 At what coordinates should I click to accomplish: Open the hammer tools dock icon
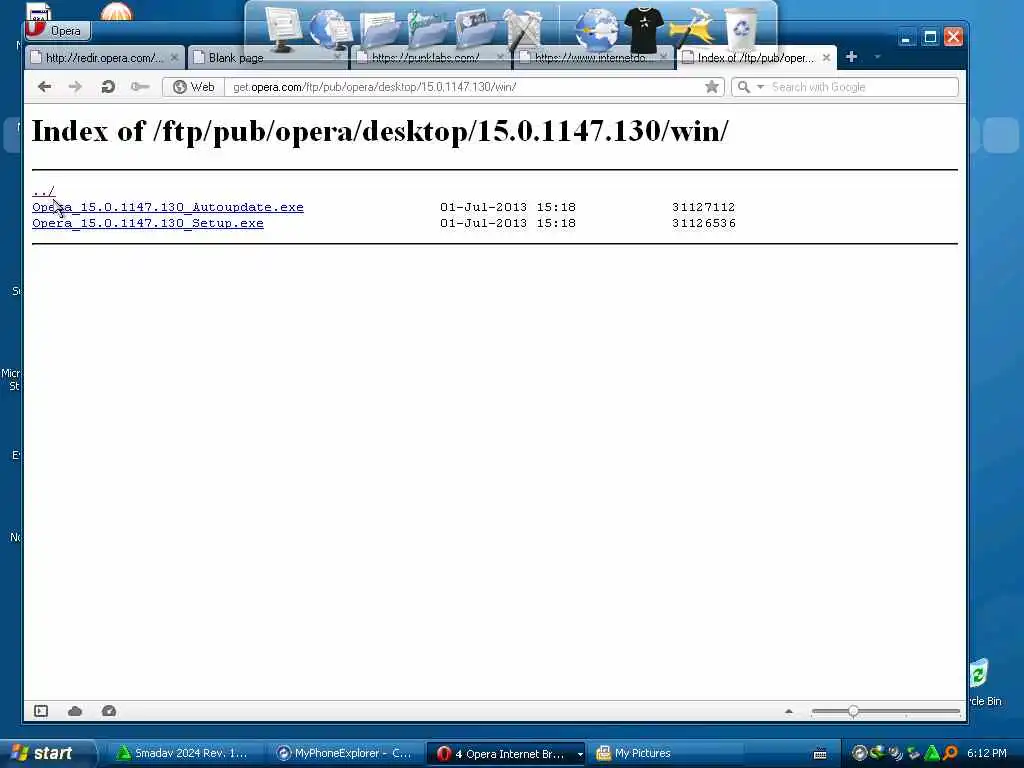[524, 29]
